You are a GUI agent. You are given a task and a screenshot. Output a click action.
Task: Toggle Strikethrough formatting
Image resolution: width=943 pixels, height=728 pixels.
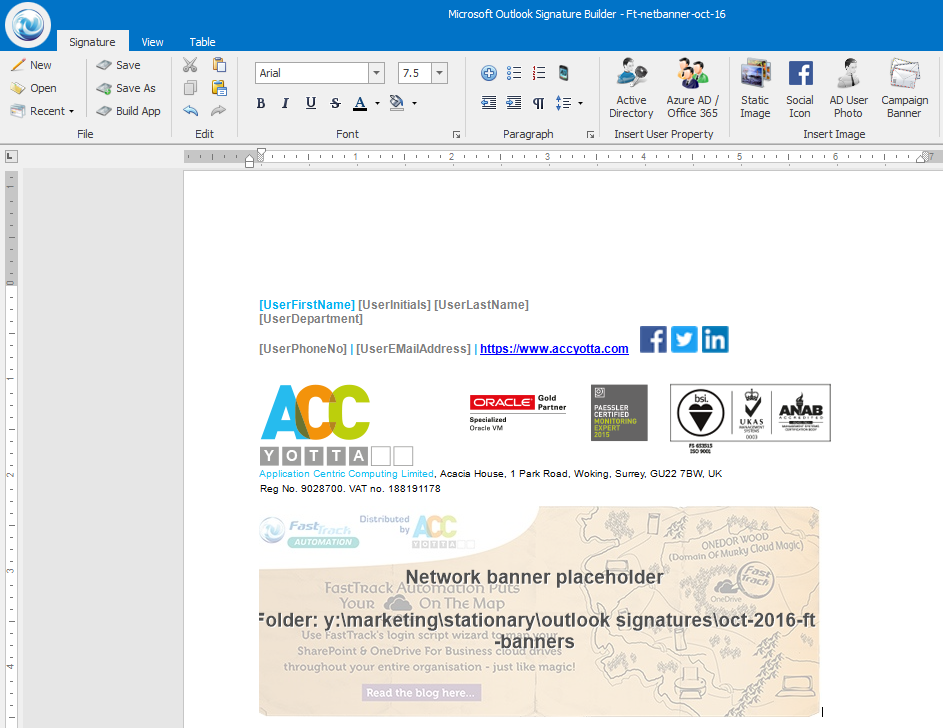click(x=335, y=103)
